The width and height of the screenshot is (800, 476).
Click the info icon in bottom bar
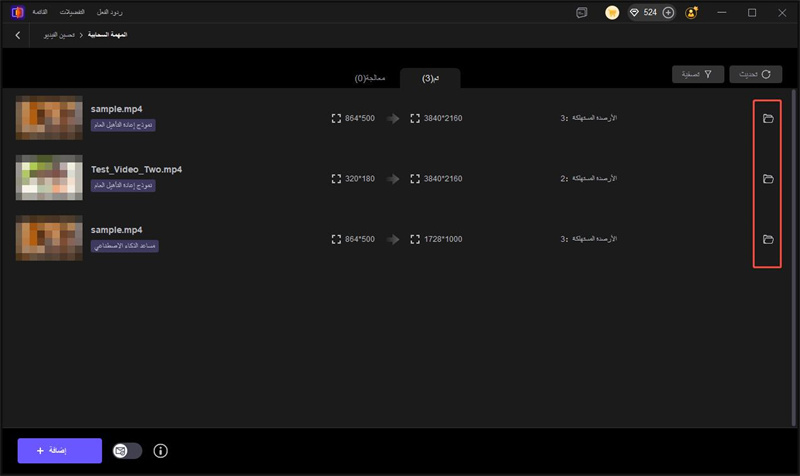point(160,451)
